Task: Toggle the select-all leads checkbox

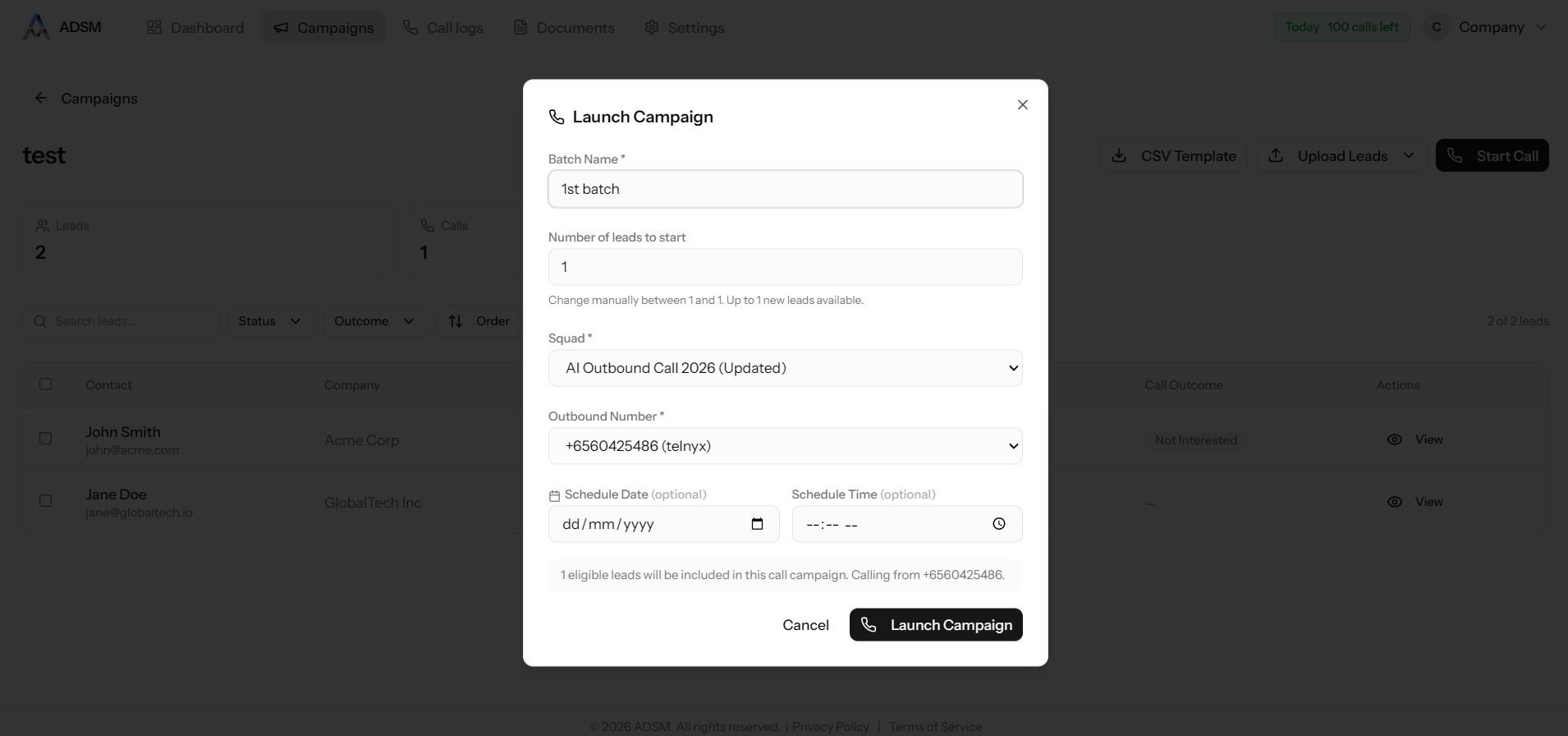Action: pos(46,384)
